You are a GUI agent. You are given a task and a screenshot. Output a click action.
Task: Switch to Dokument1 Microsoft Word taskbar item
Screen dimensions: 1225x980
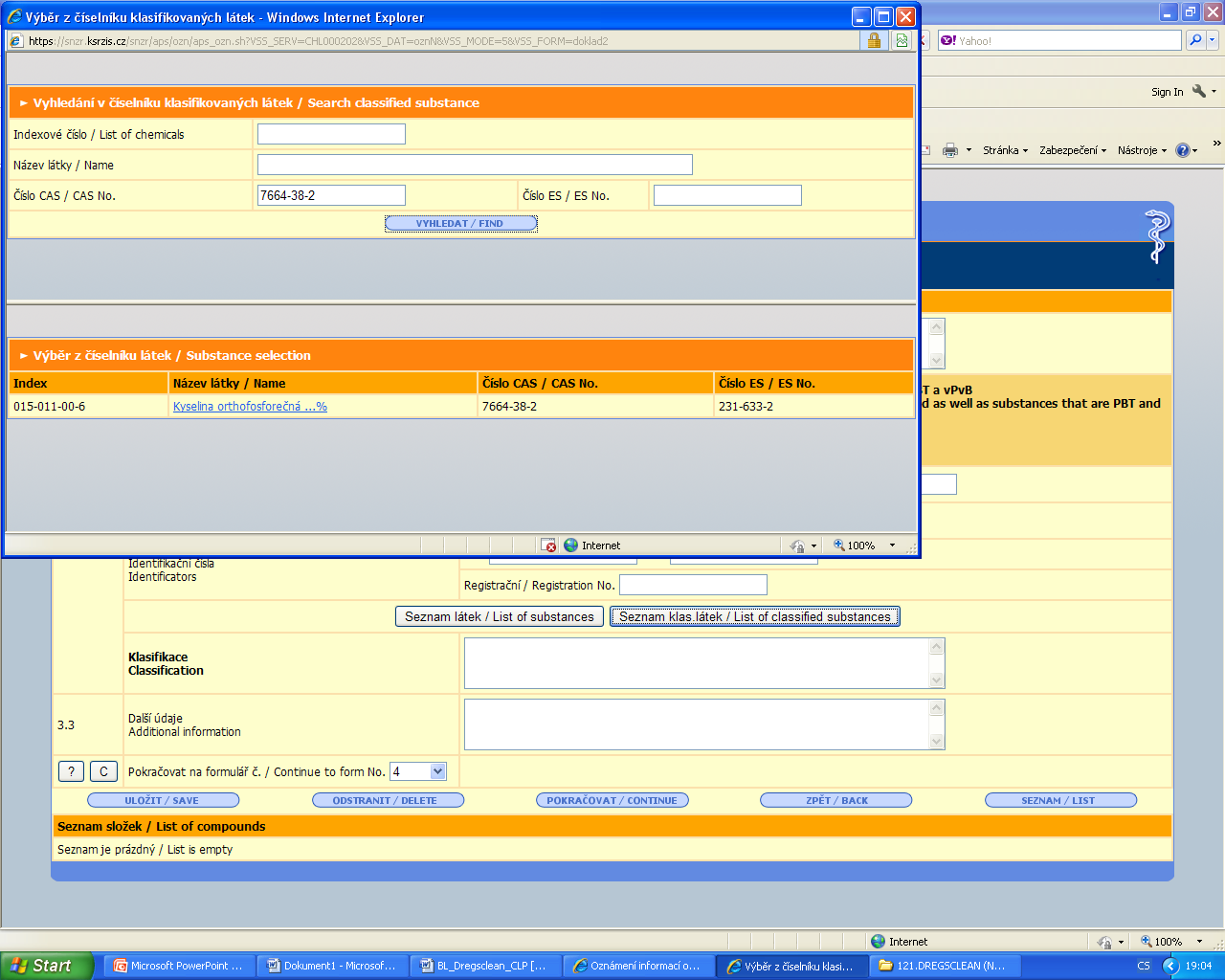(332, 966)
